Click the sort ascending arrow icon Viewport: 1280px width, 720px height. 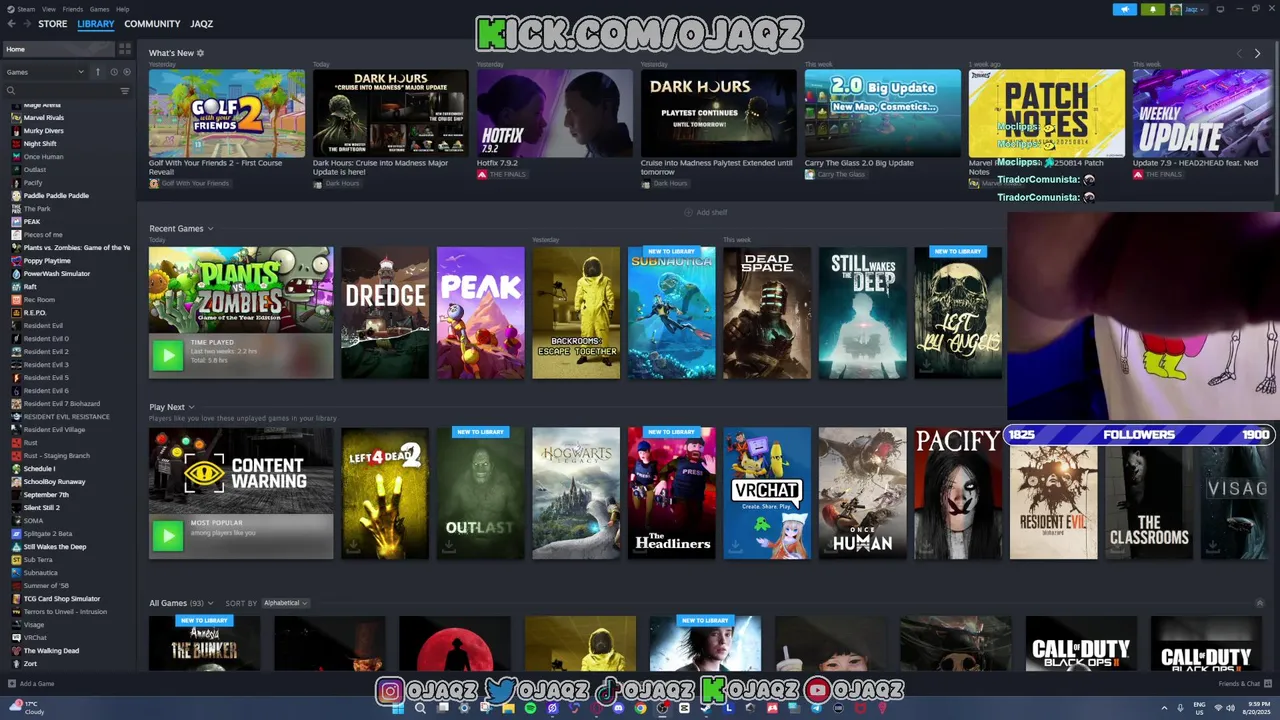pyautogui.click(x=97, y=72)
